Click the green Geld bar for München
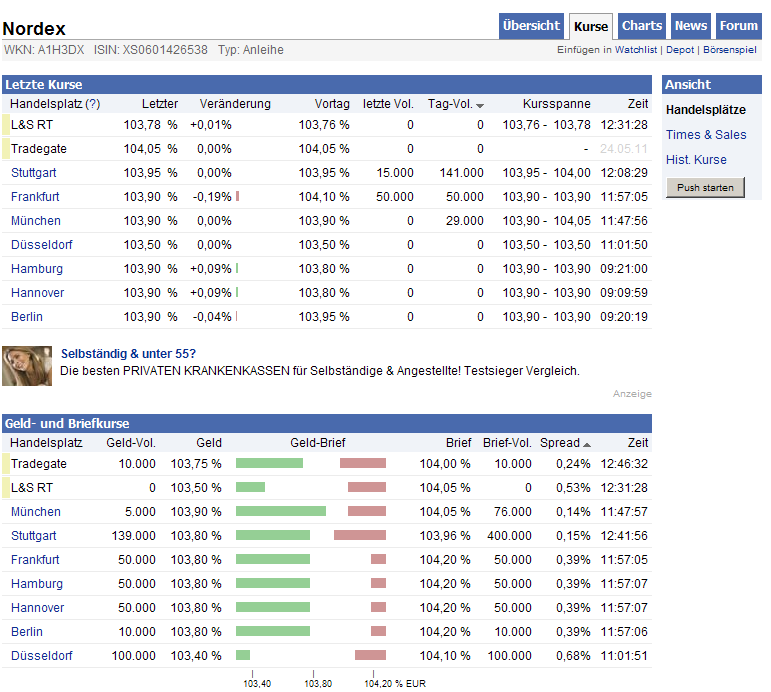This screenshot has width=771, height=692. [281, 511]
